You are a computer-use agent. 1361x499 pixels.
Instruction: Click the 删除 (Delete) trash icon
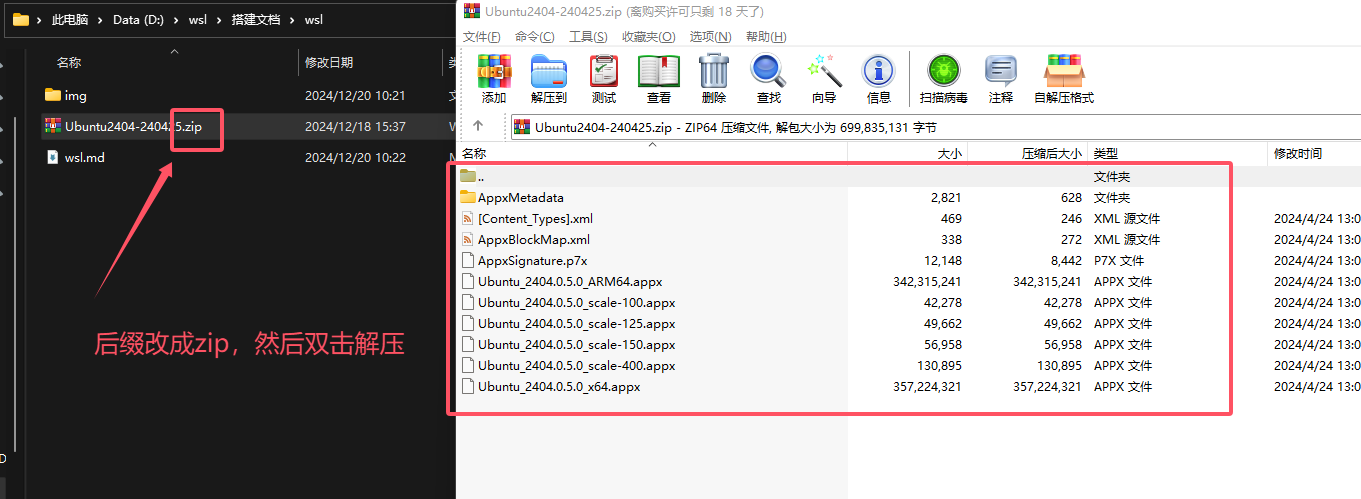click(x=714, y=71)
